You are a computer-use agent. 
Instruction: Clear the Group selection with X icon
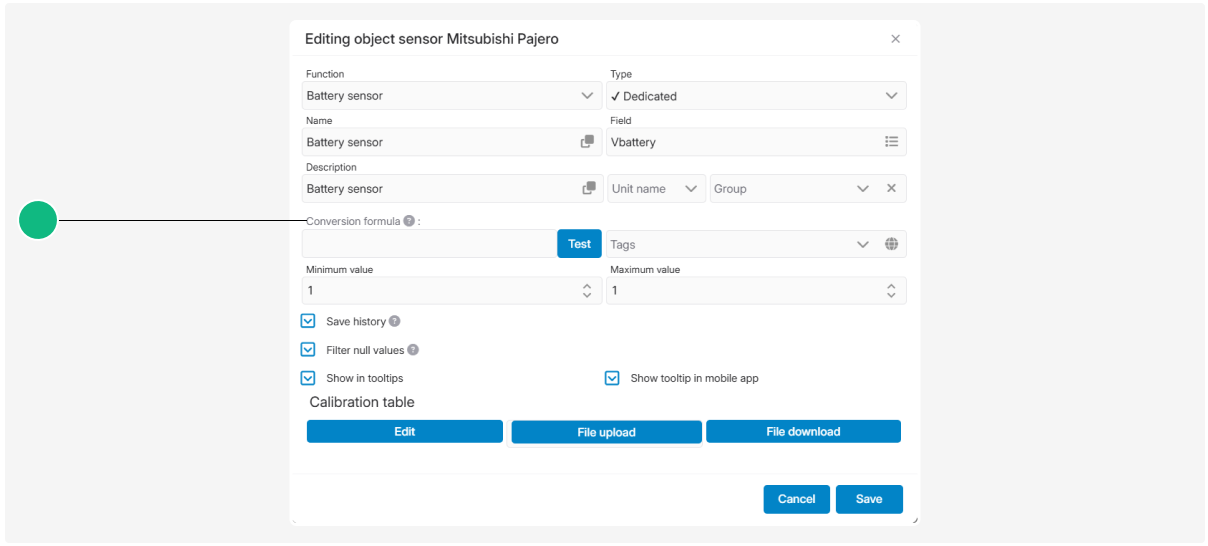point(891,188)
